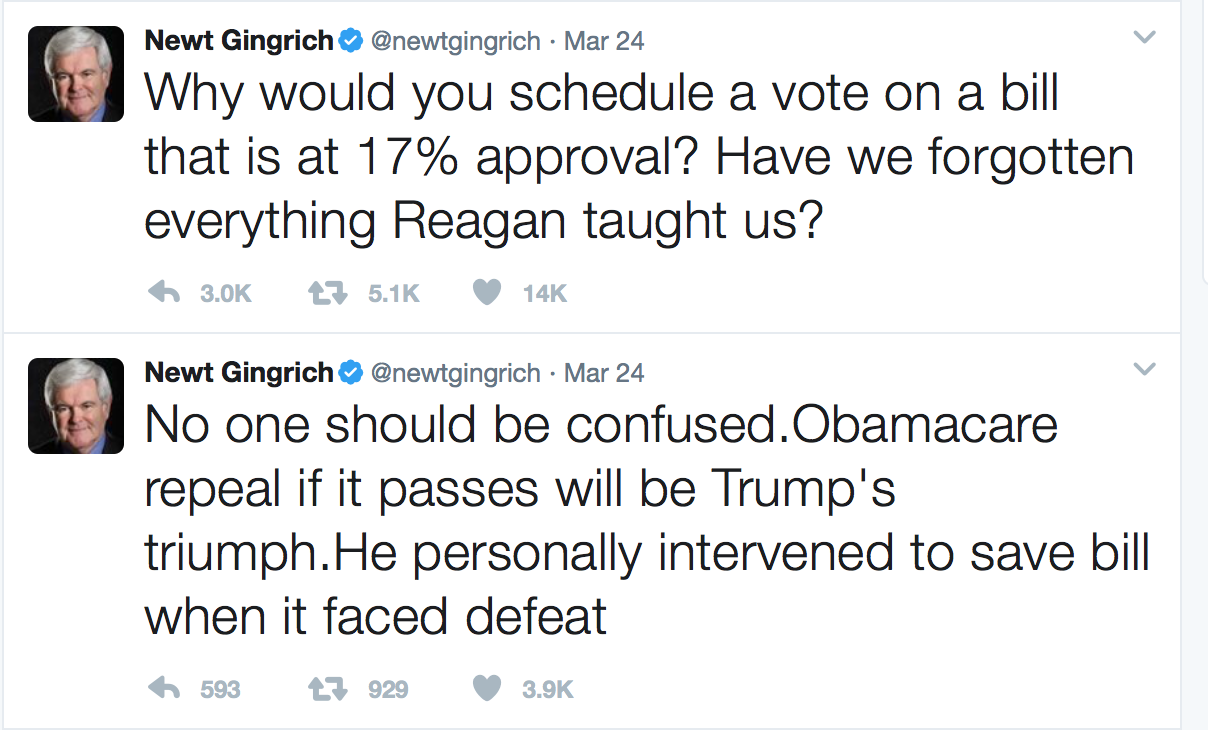The width and height of the screenshot is (1208, 730).
Task: Click verified badge on first tweet
Action: (x=350, y=41)
